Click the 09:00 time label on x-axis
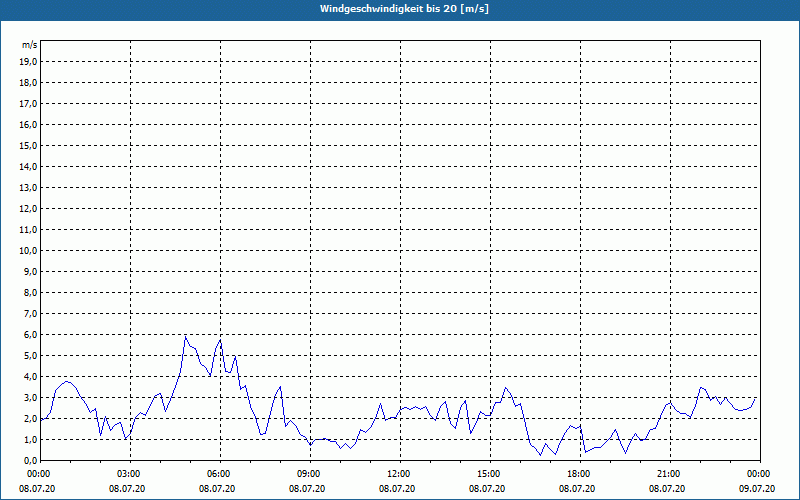This screenshot has width=800, height=500. [x=310, y=474]
